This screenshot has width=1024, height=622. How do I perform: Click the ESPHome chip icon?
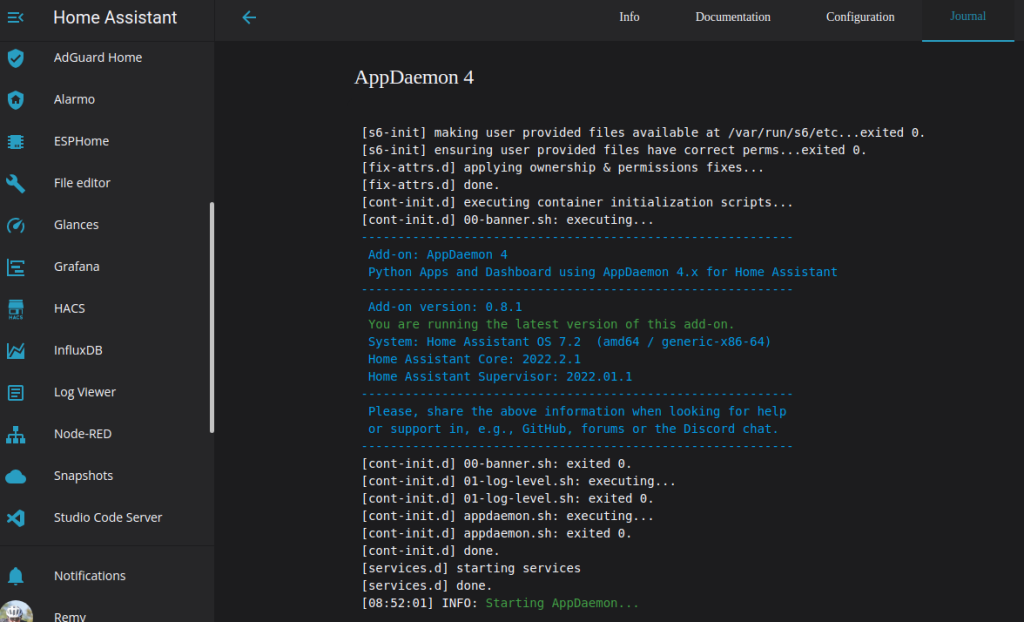pyautogui.click(x=16, y=142)
